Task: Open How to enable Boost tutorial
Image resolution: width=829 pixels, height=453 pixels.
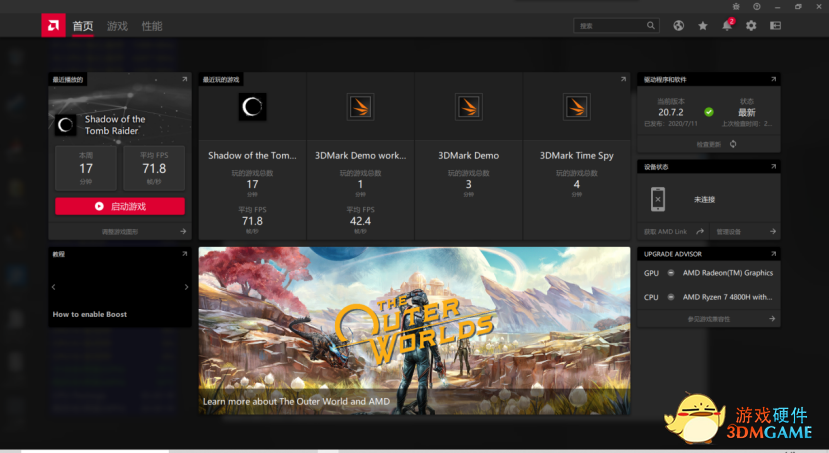Action: (x=90, y=314)
